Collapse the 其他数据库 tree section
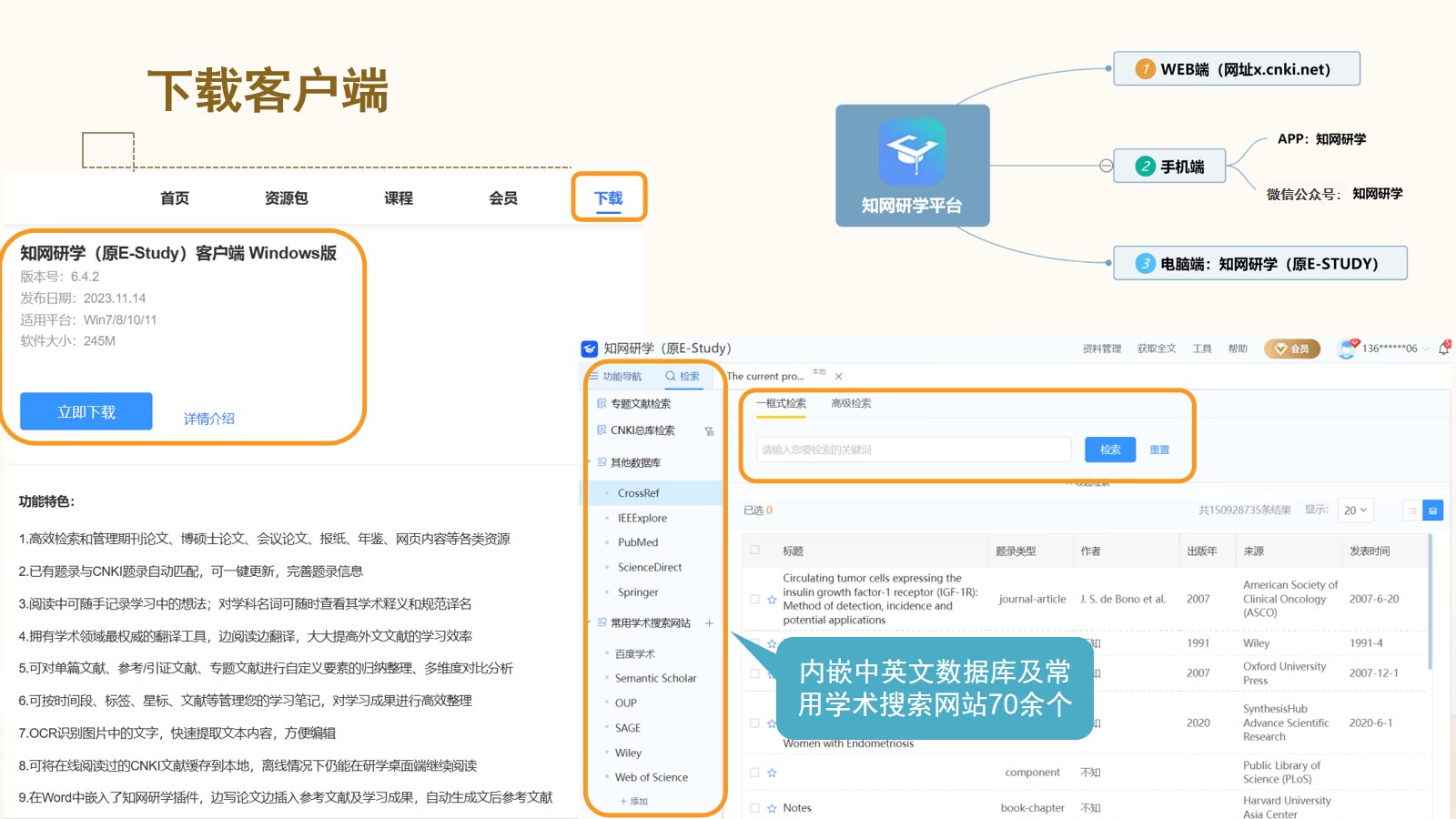 click(590, 462)
